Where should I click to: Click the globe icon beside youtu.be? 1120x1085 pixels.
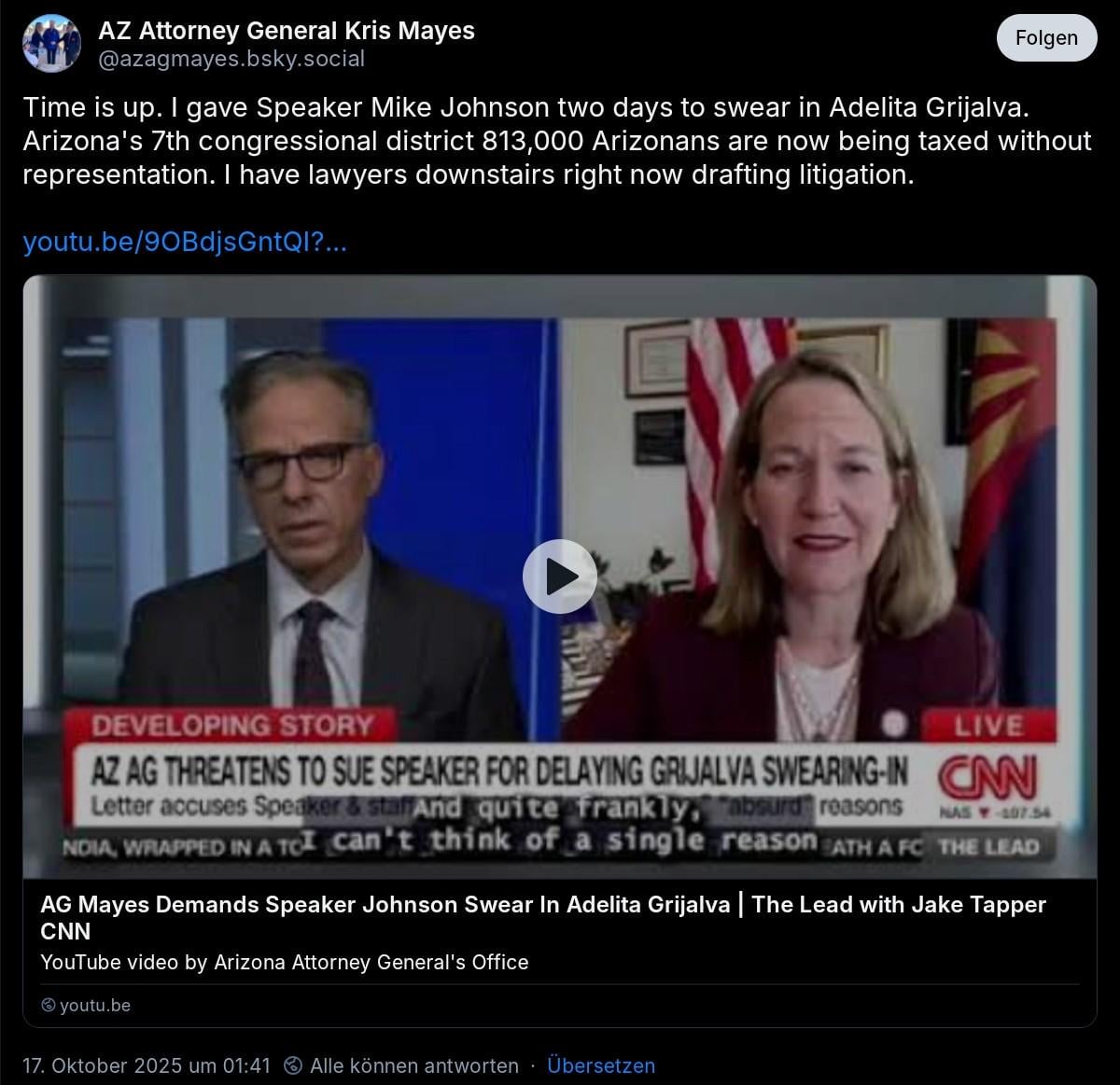point(49,1006)
